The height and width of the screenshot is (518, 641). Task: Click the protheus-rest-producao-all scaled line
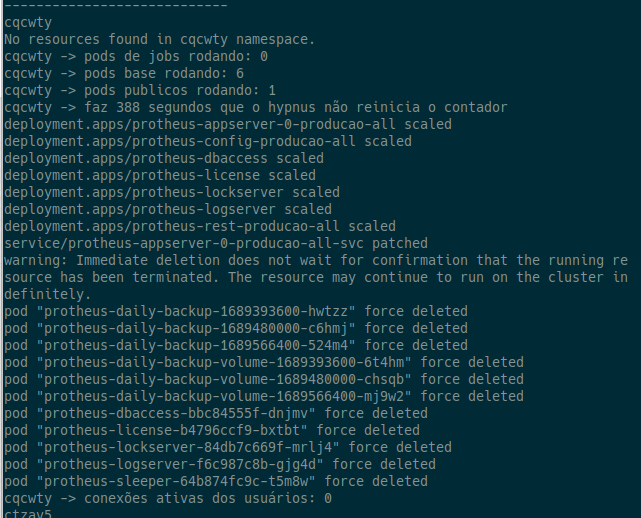tap(200, 226)
